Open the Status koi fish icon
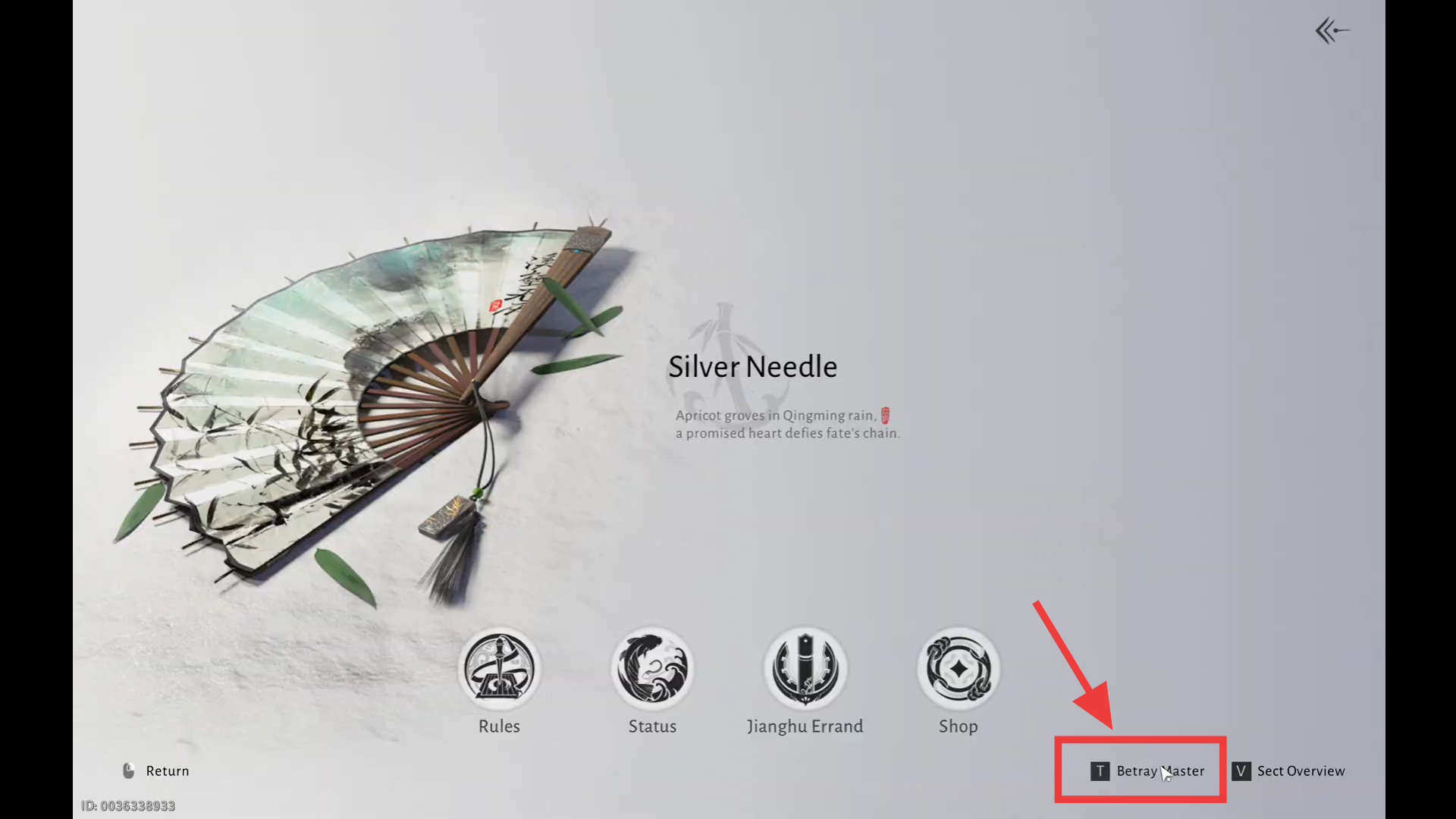 click(652, 668)
